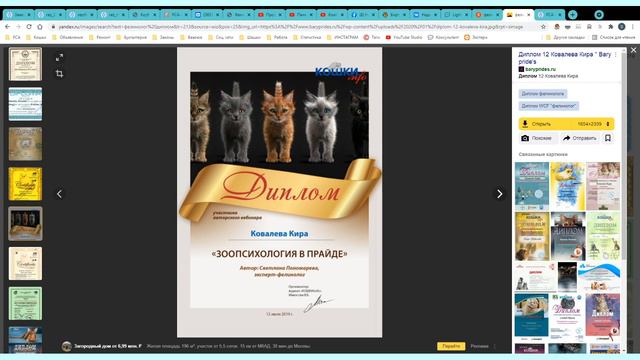640x360 pixels.
Task: Bookmark this page with the star icon
Action: [543, 27]
